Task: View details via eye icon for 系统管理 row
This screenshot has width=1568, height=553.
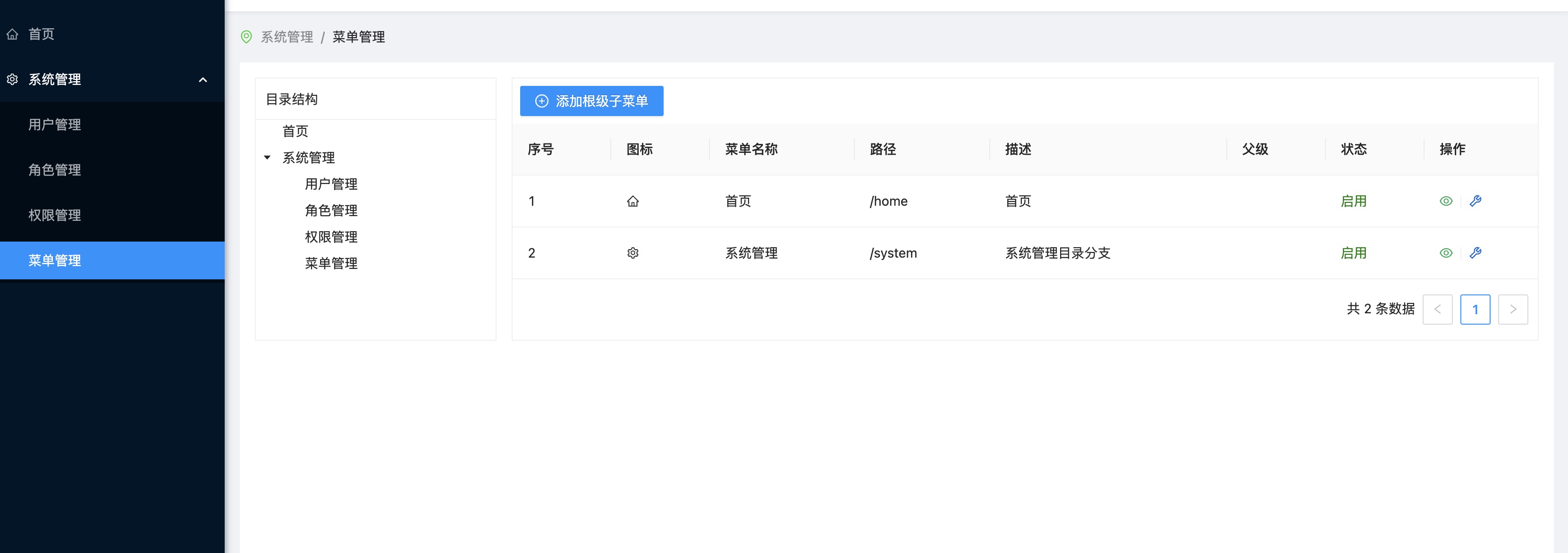Action: 1446,253
